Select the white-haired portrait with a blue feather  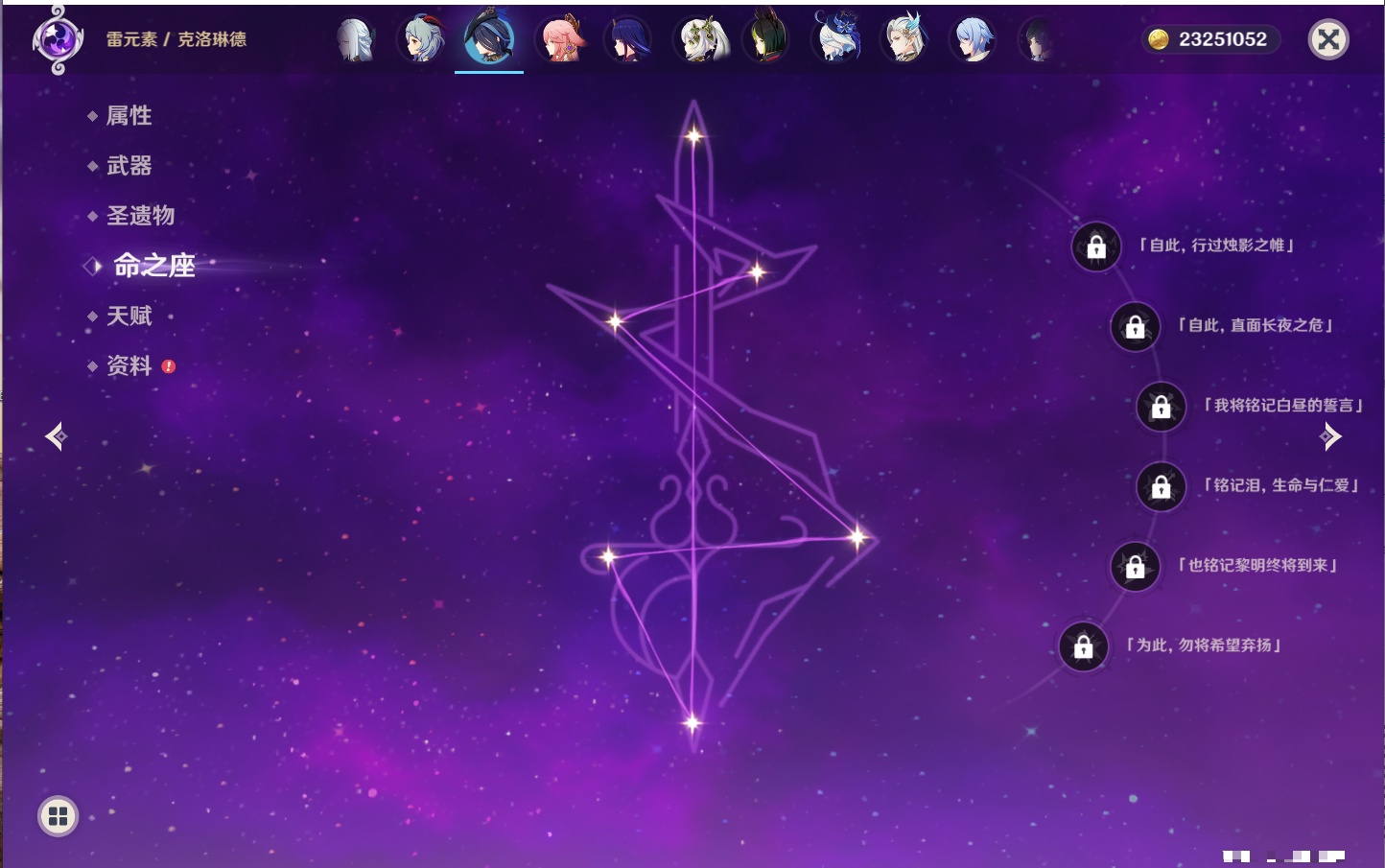point(904,39)
